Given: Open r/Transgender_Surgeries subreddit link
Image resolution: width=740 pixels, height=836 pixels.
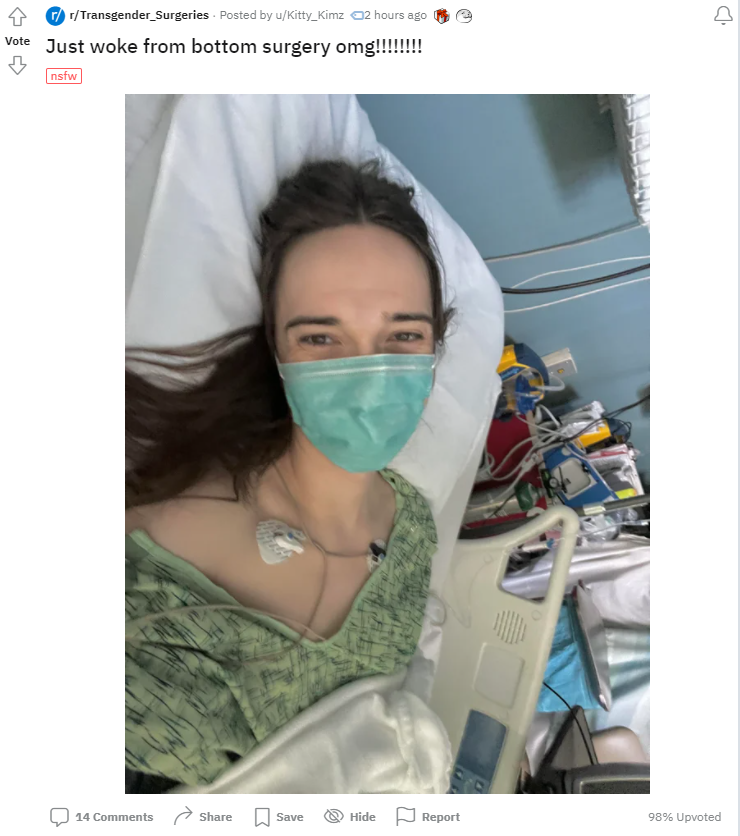Looking at the screenshot, I should click(x=139, y=15).
